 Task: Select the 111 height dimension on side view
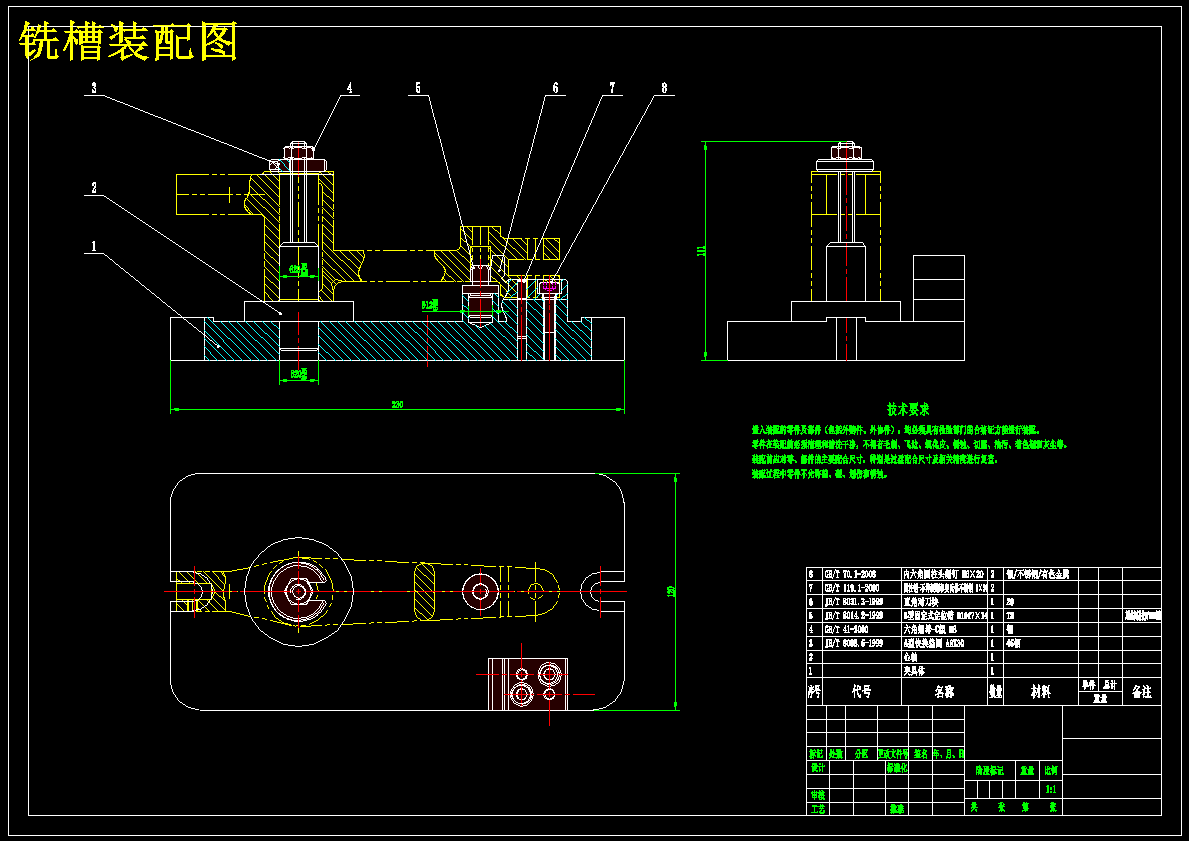point(701,250)
